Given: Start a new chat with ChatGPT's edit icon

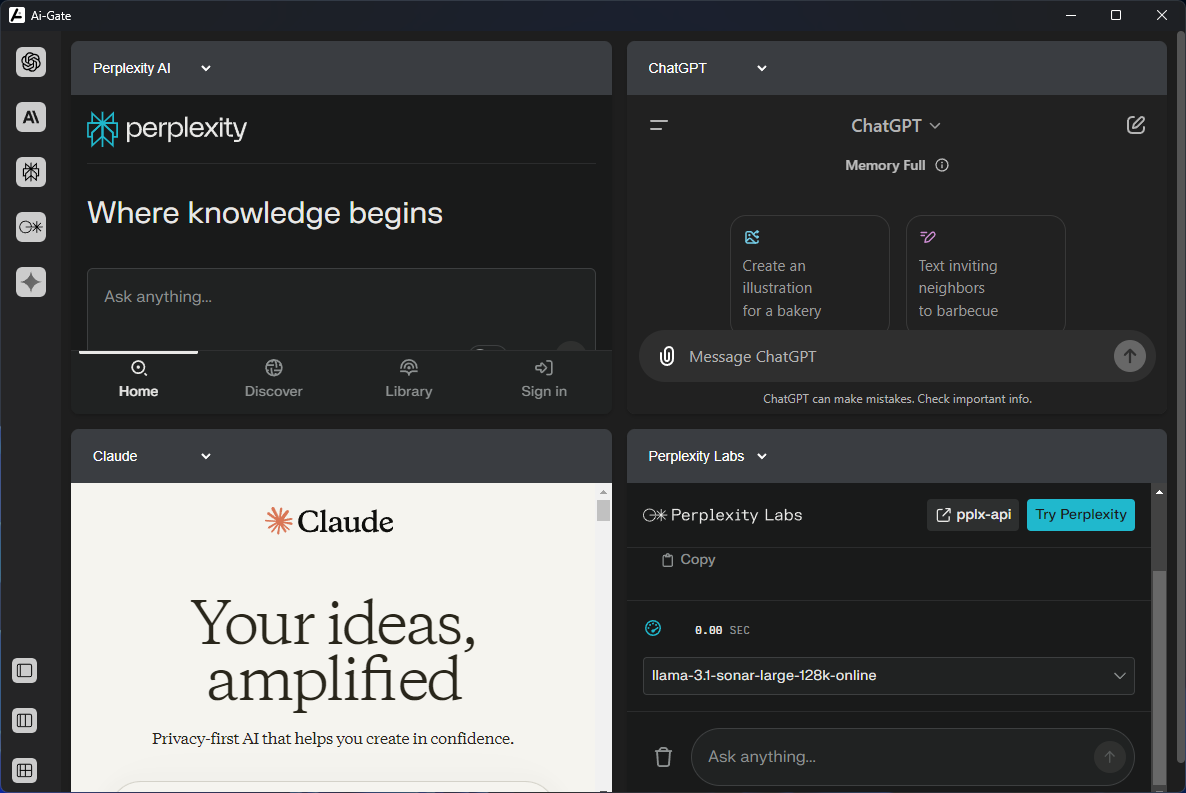Looking at the screenshot, I should [1135, 125].
